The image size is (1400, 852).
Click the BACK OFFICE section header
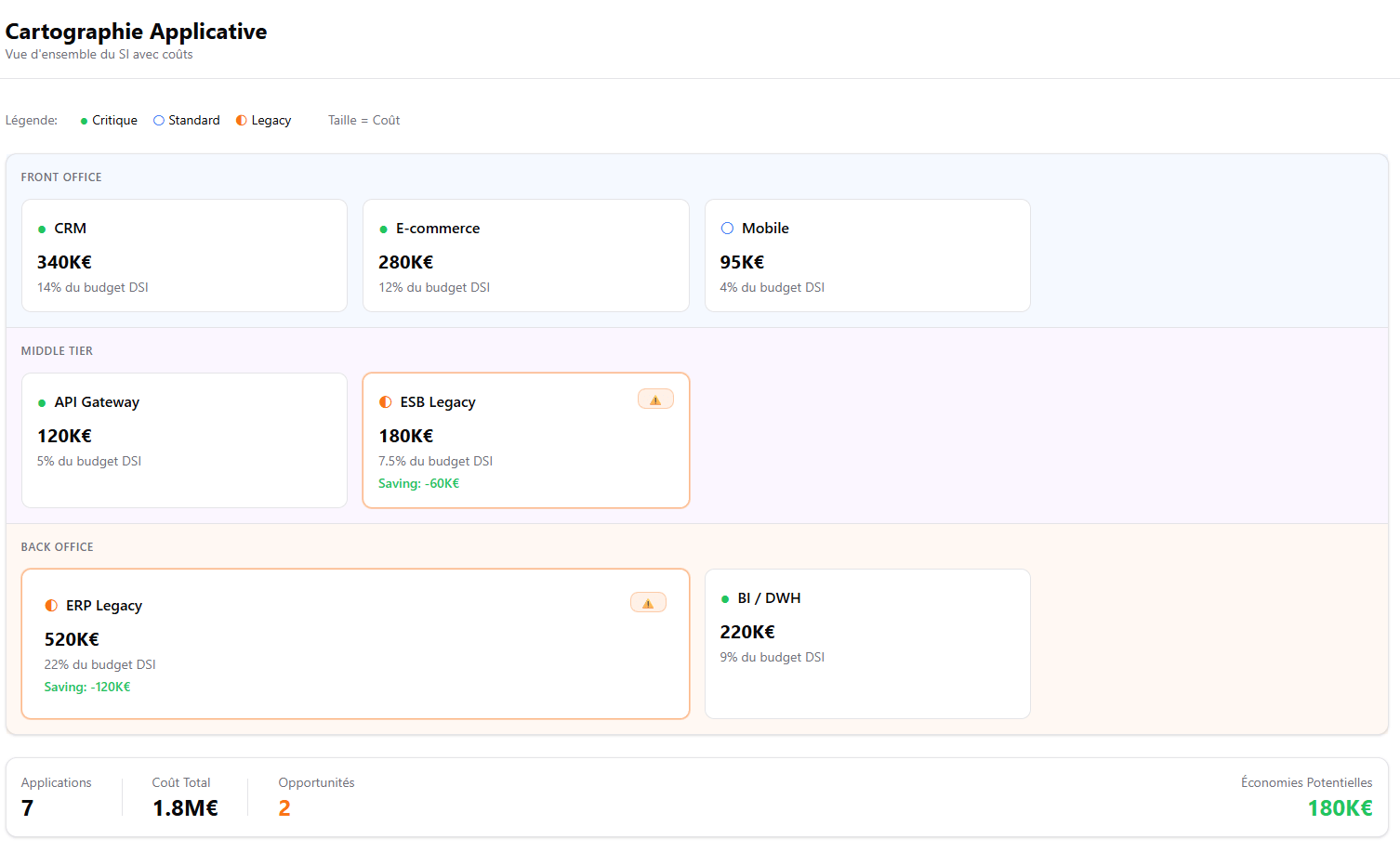point(58,547)
